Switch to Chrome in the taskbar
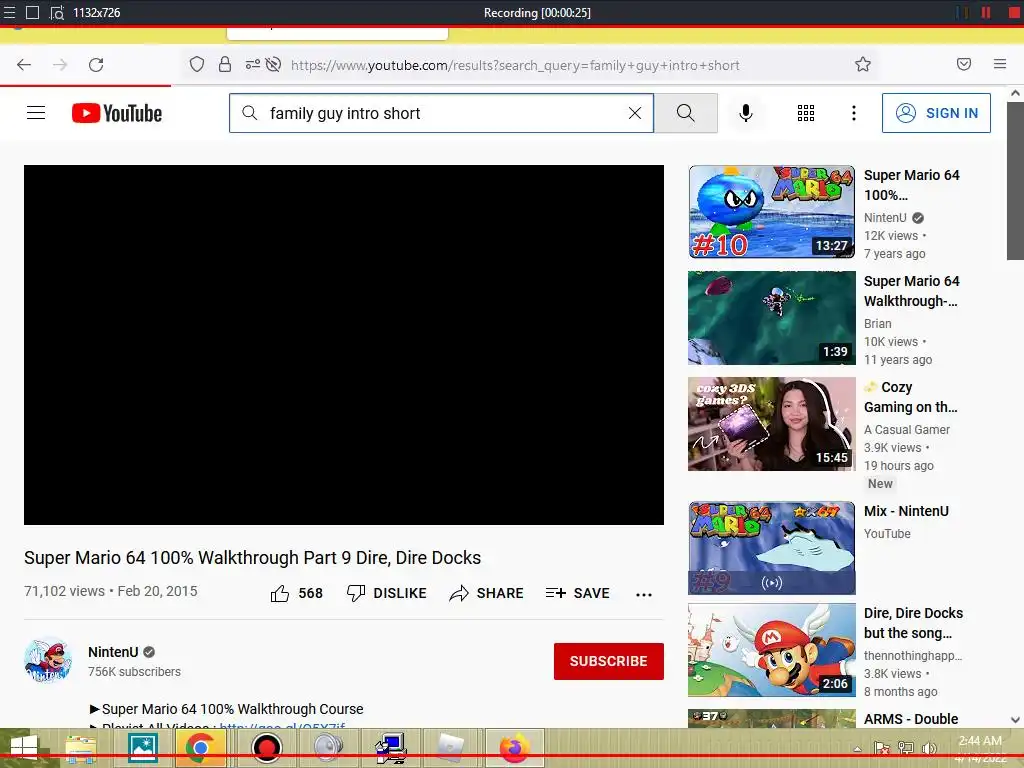The image size is (1024, 768). [x=200, y=748]
